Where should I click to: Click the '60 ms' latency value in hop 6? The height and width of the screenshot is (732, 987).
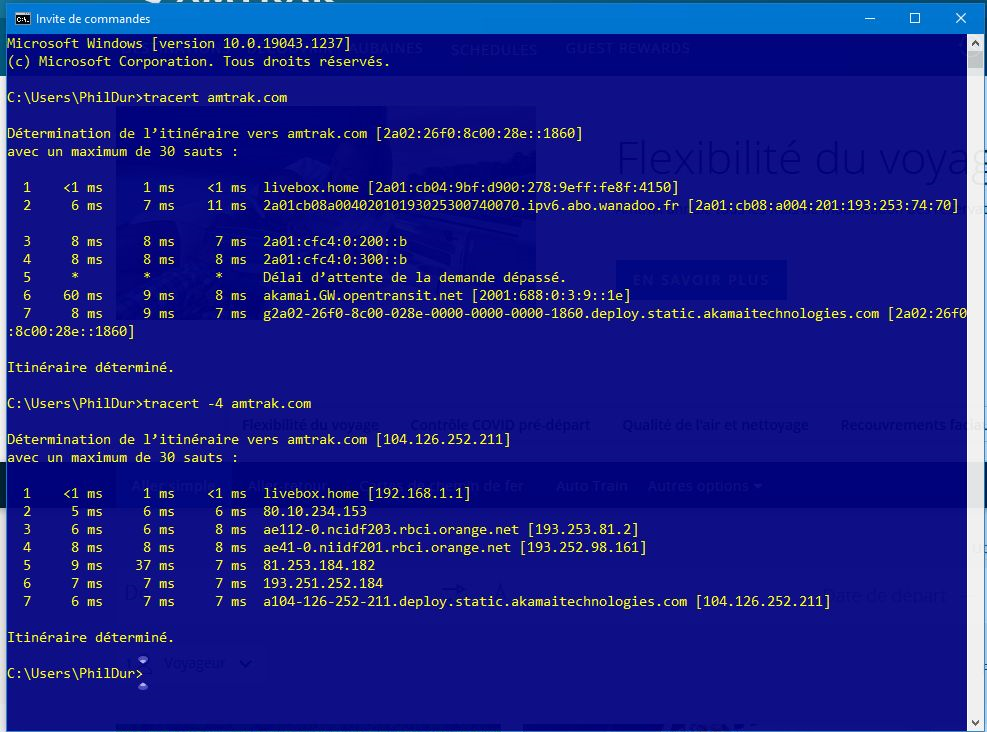(x=82, y=295)
